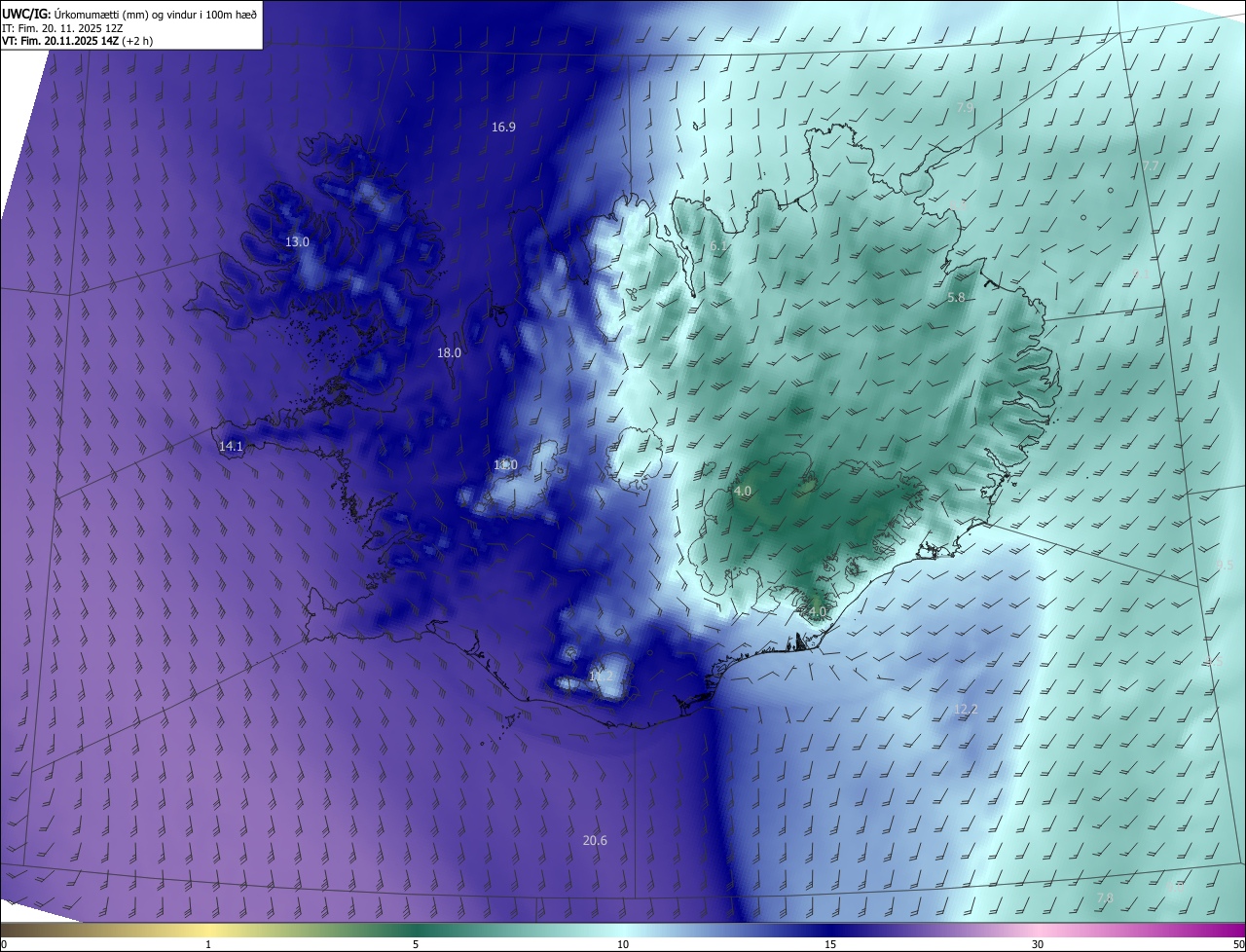Click the 7.7 value on the map
This screenshot has height=952, width=1246.
[1151, 166]
